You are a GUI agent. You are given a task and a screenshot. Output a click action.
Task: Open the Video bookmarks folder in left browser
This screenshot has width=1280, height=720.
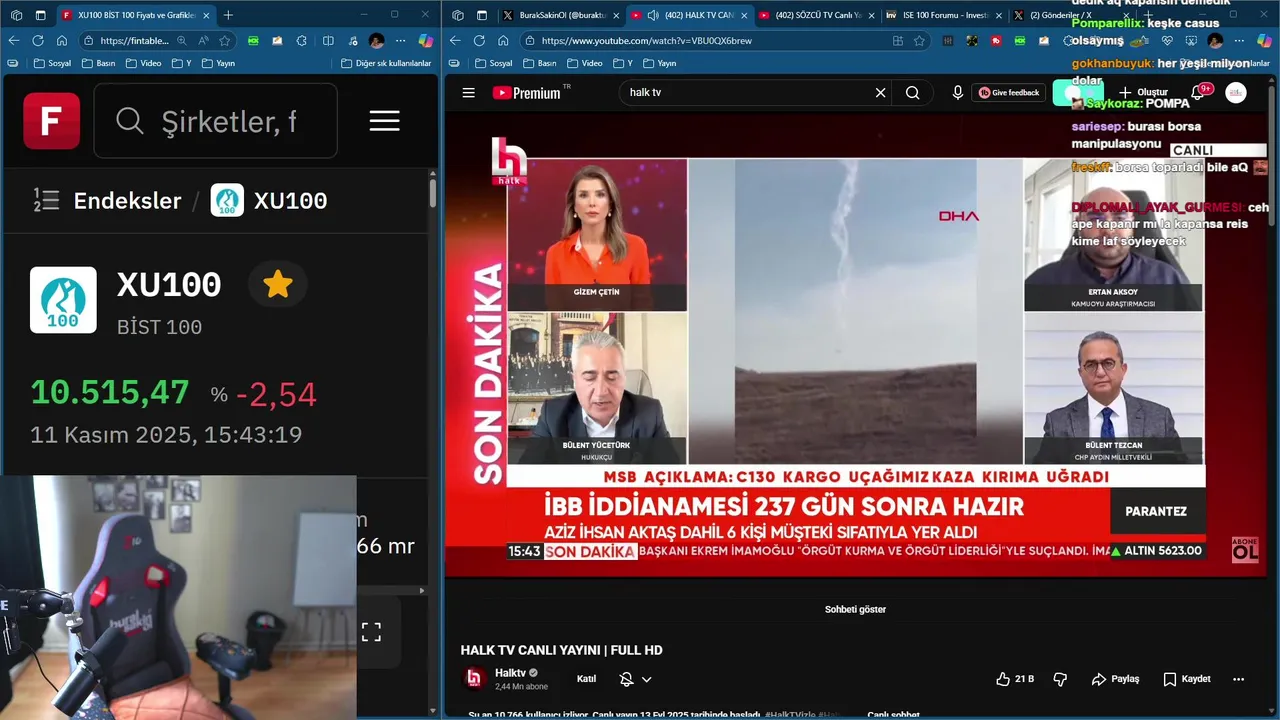click(x=142, y=63)
